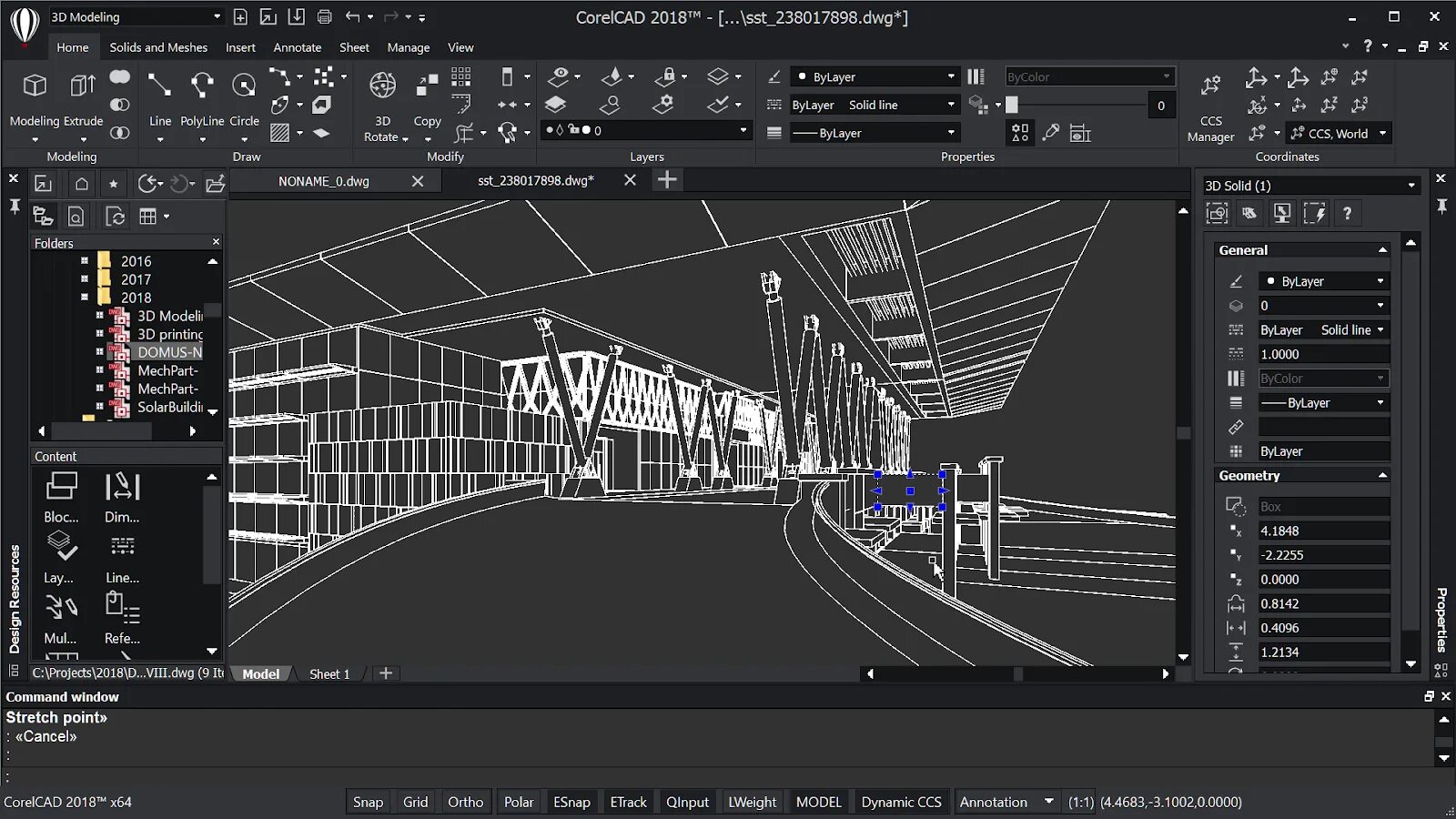Open the 3D Solid (1) selection dropdown

1310,186
